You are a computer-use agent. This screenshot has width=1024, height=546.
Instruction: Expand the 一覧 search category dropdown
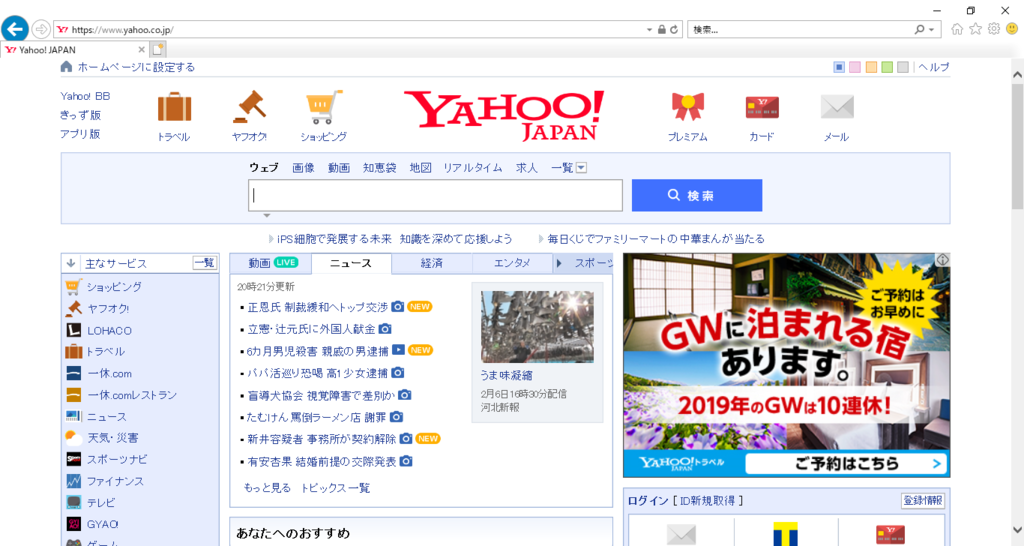coord(581,168)
